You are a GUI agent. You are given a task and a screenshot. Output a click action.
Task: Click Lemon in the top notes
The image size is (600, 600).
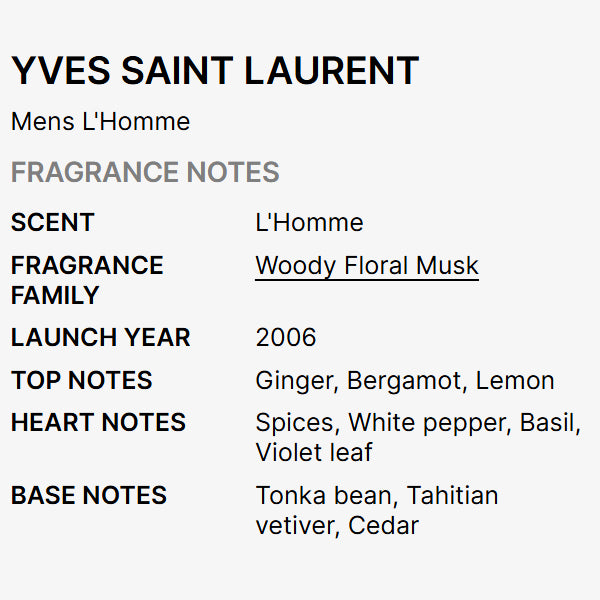pyautogui.click(x=515, y=380)
